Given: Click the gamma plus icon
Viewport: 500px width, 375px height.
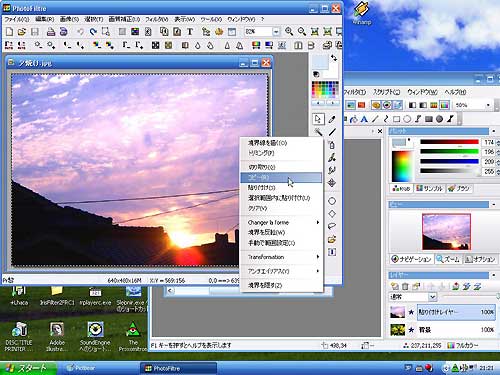Looking at the screenshot, I should tap(139, 45).
